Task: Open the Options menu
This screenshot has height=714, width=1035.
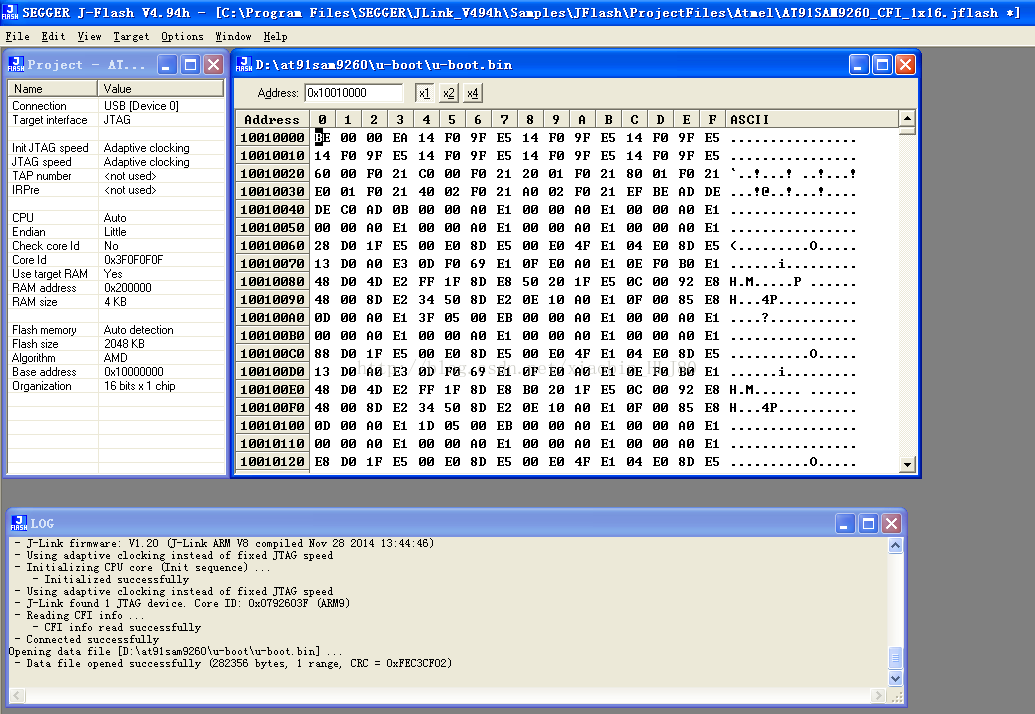Action: (x=182, y=36)
